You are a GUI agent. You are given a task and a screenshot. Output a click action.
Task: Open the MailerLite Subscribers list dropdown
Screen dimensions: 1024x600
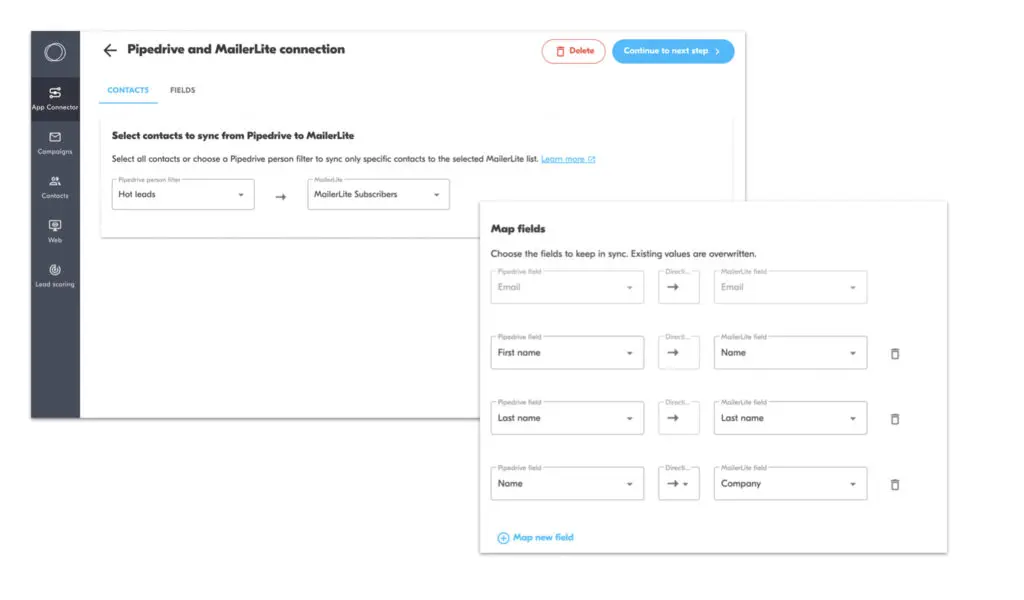(378, 194)
